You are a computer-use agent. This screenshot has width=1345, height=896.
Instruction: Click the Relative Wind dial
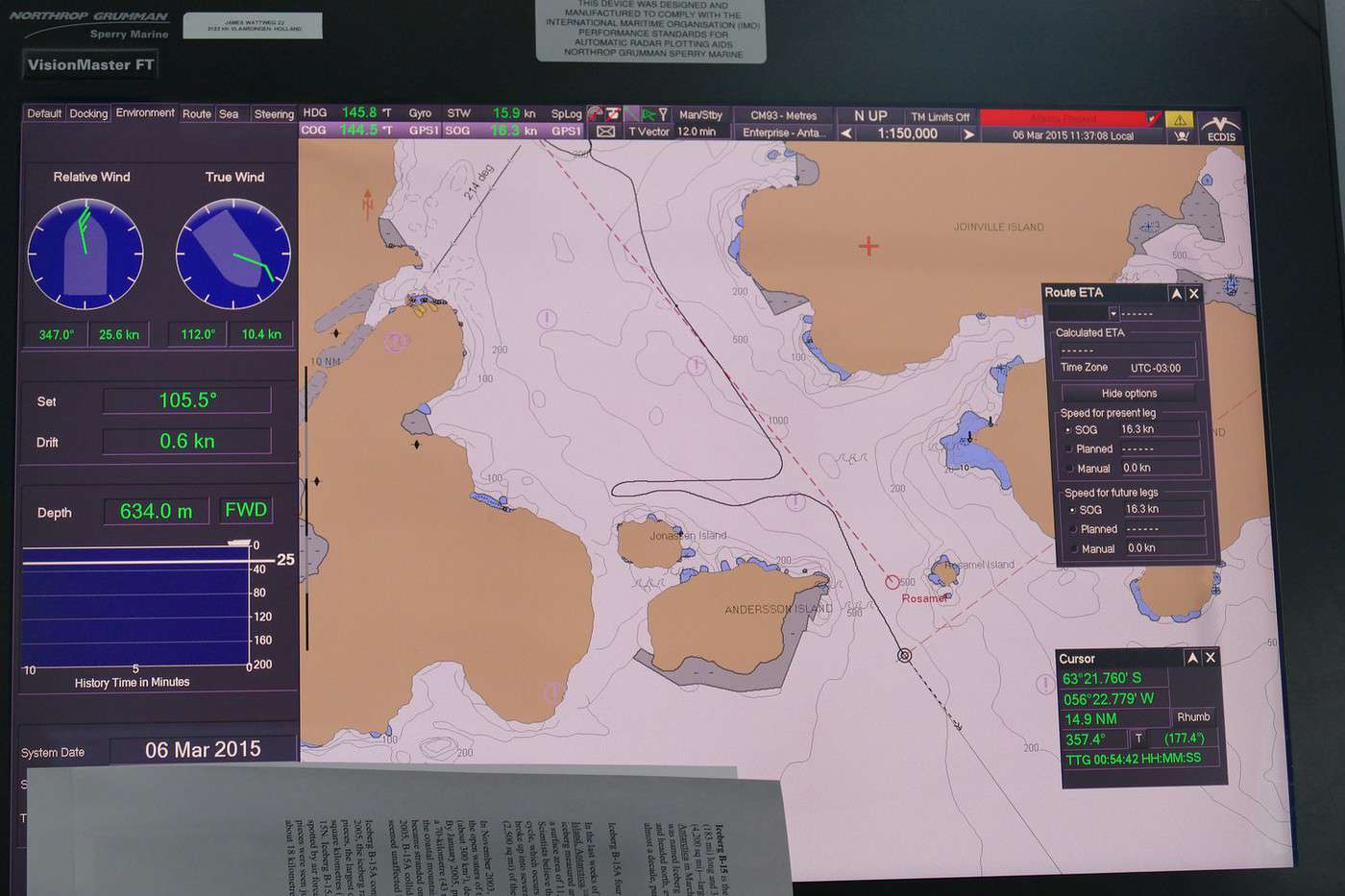(86, 254)
